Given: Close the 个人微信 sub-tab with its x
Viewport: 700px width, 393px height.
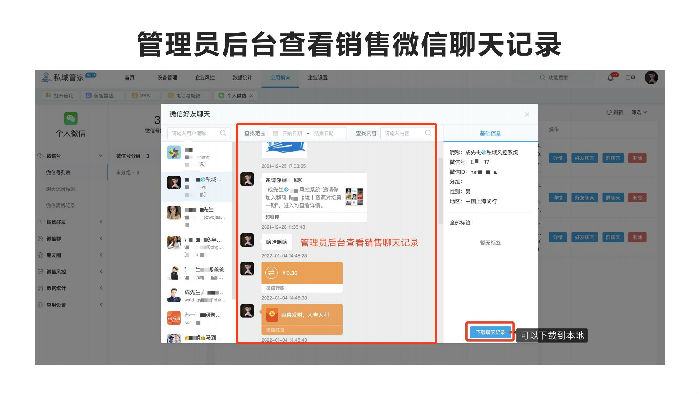Looking at the screenshot, I should tap(251, 96).
